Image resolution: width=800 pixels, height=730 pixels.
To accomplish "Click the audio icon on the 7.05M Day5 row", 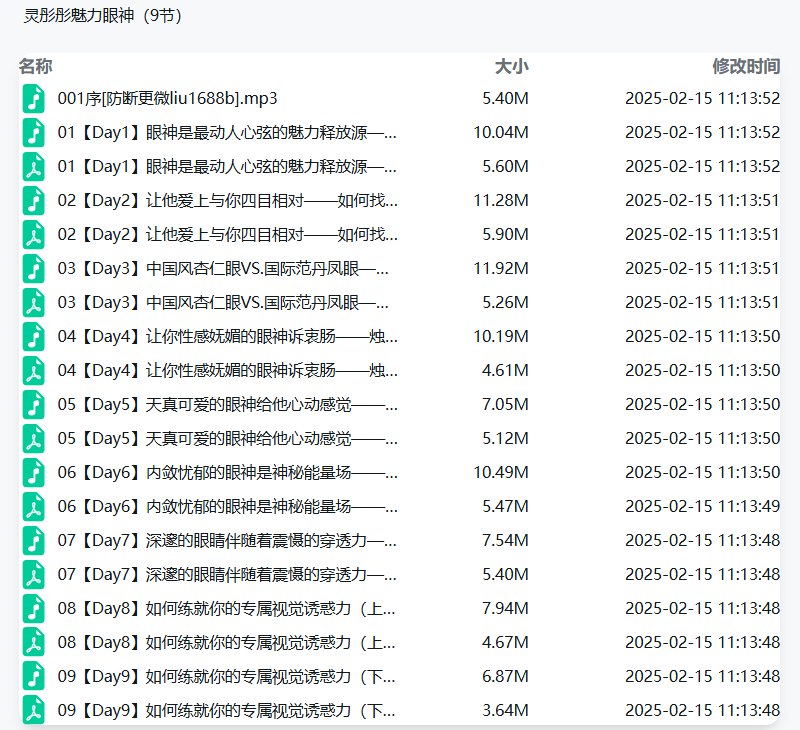I will point(34,405).
